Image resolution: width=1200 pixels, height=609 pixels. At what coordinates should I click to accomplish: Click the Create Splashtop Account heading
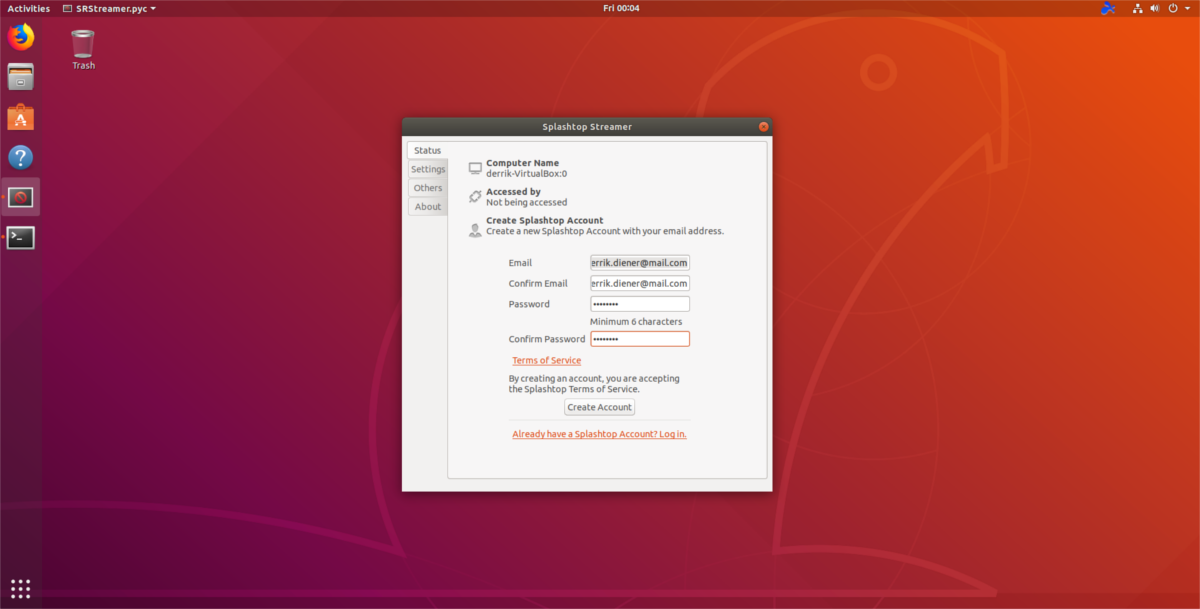coord(545,220)
